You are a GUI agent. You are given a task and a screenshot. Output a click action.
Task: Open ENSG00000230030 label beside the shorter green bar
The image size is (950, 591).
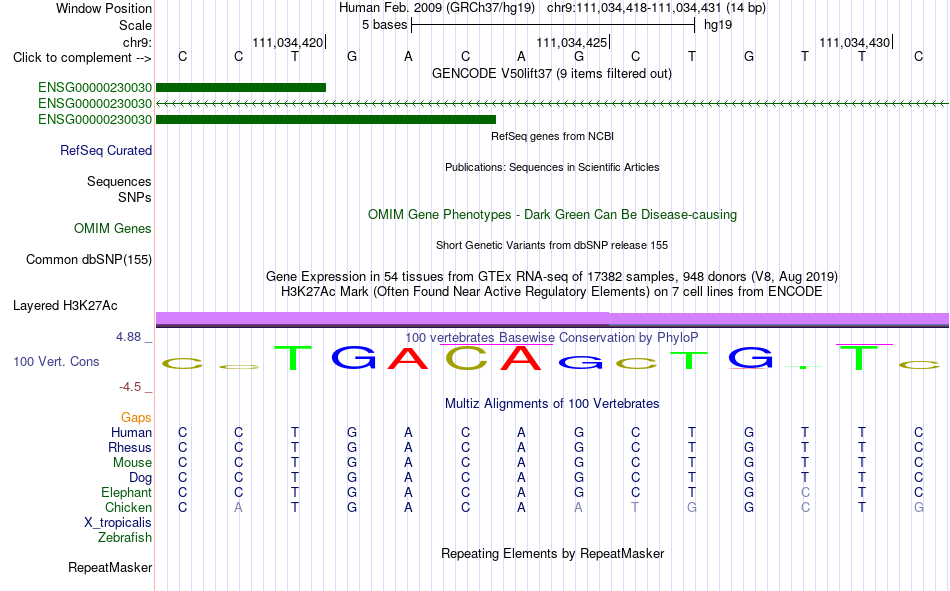pyautogui.click(x=95, y=87)
